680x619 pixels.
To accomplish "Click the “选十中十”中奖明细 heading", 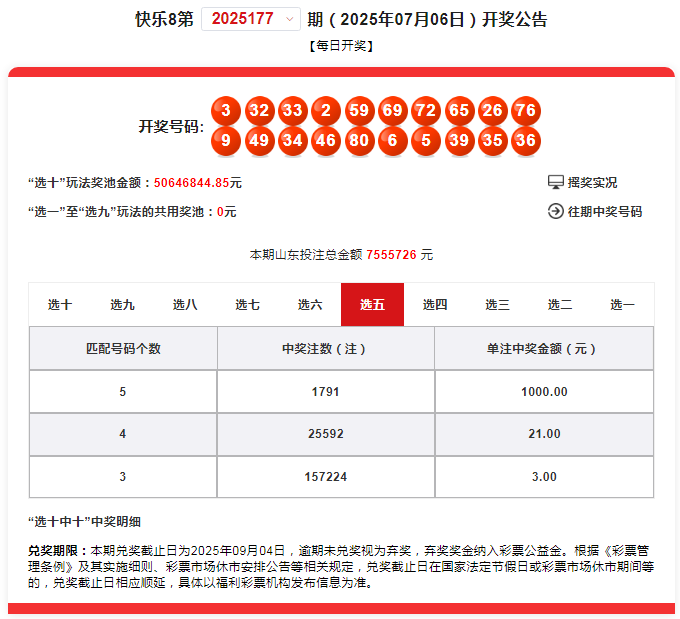I will [85, 521].
